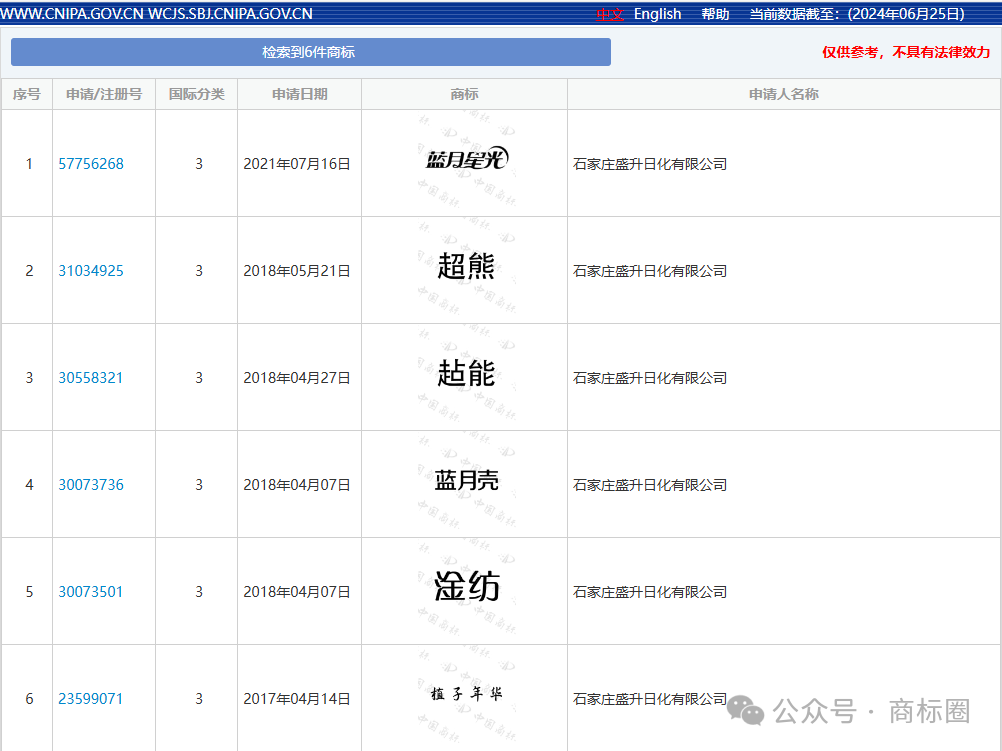Screen dimensions: 1002x751
Task: Click the 蓝月星光 trademark image
Action: pos(466,159)
